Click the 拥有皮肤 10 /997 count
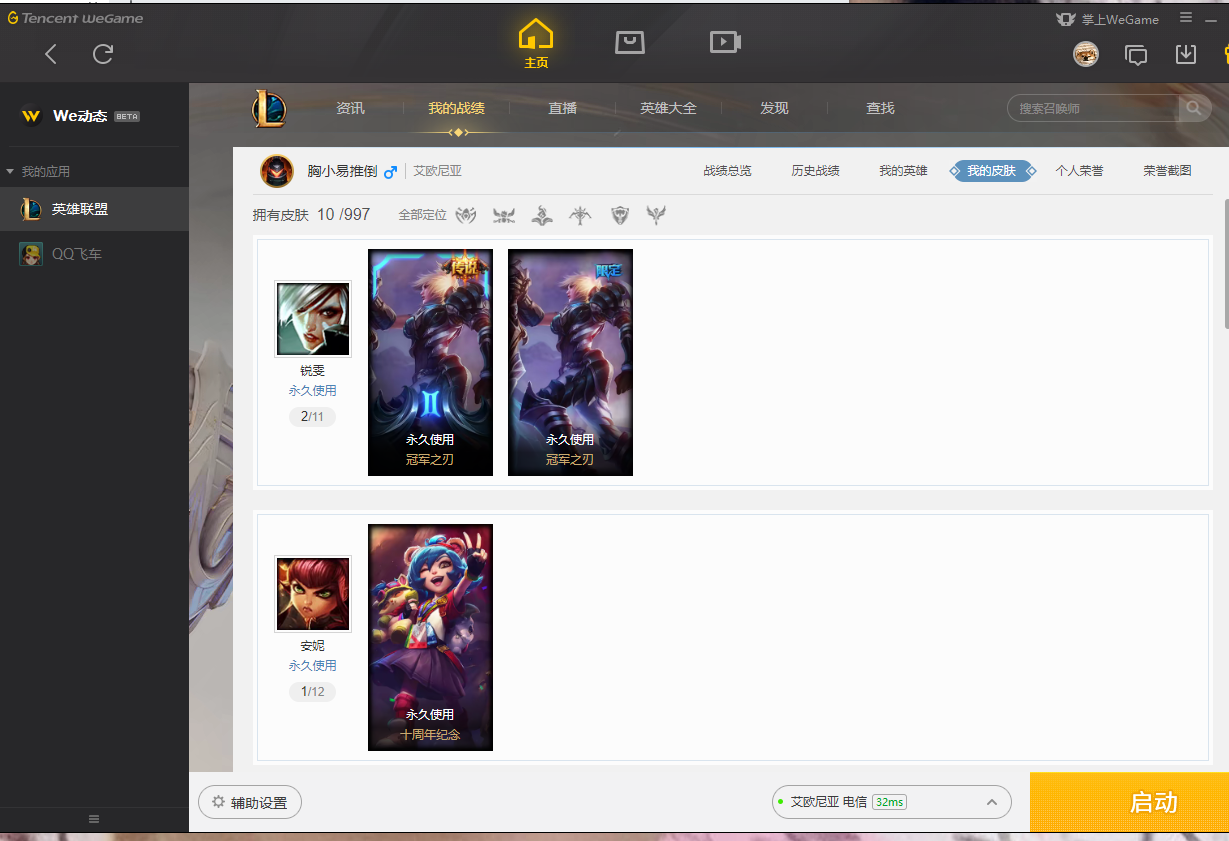This screenshot has height=841, width=1229. click(311, 215)
